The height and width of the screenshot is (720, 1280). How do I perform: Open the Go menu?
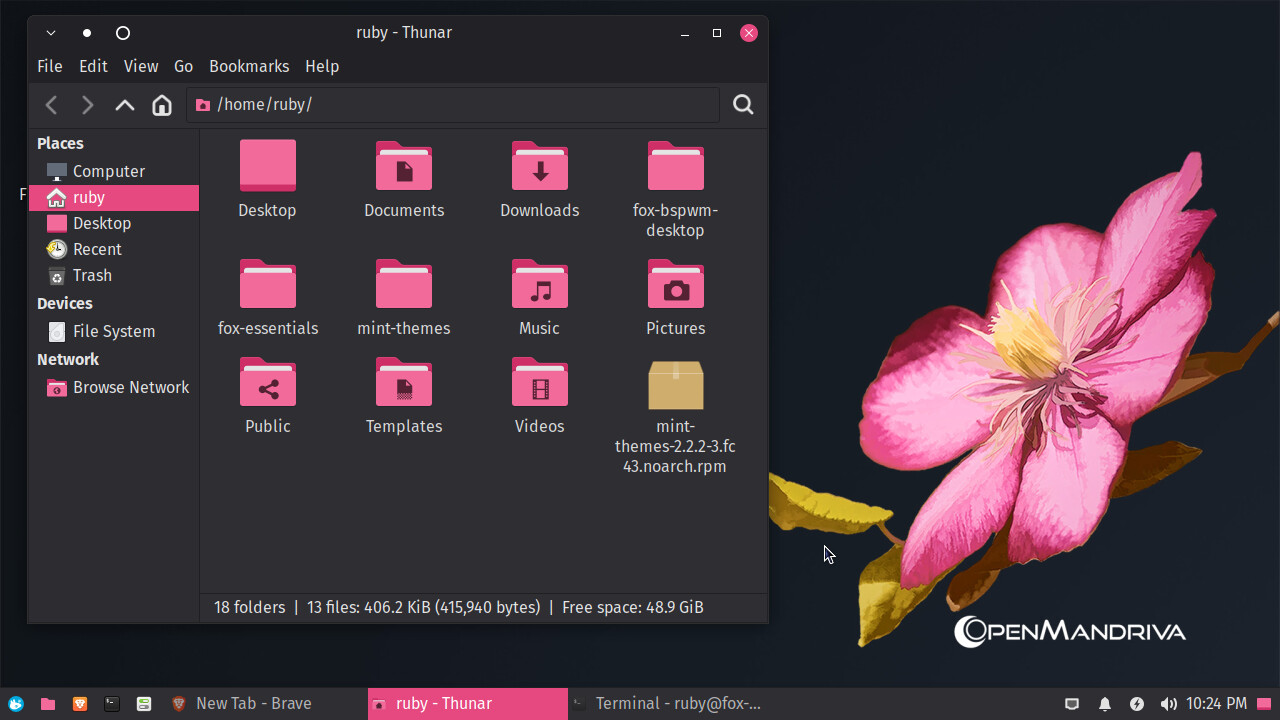(x=183, y=66)
